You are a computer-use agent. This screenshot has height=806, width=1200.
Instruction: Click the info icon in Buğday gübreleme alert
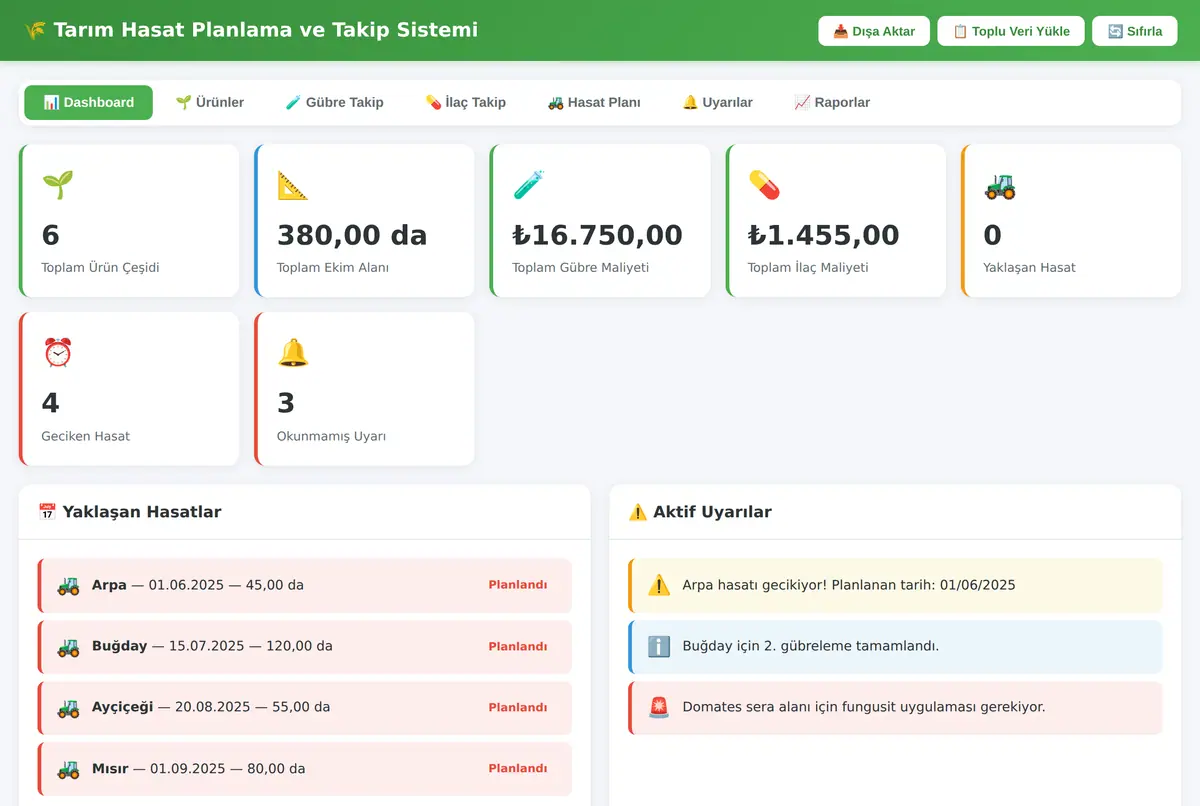point(659,646)
